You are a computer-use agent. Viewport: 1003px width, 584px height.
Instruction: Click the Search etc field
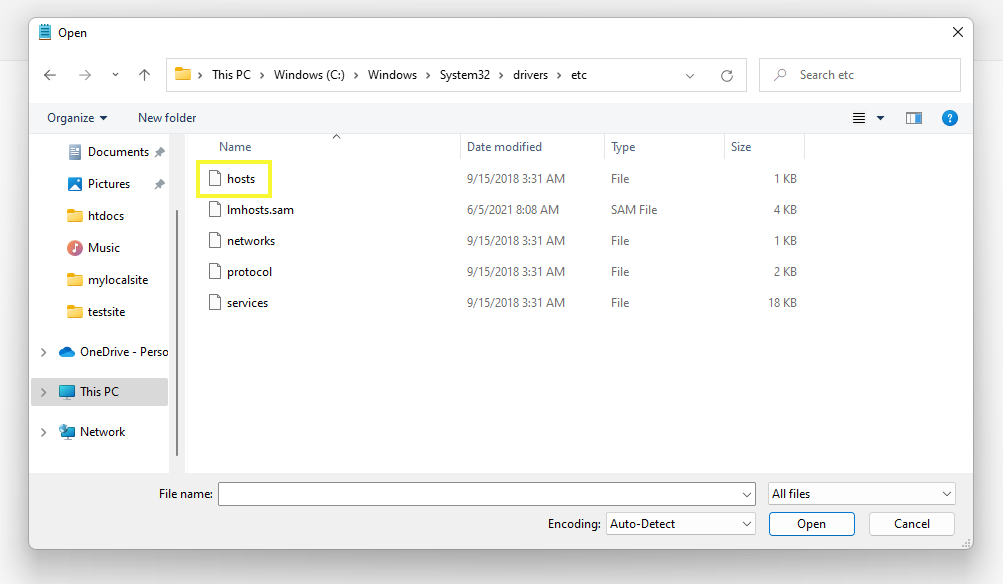860,75
